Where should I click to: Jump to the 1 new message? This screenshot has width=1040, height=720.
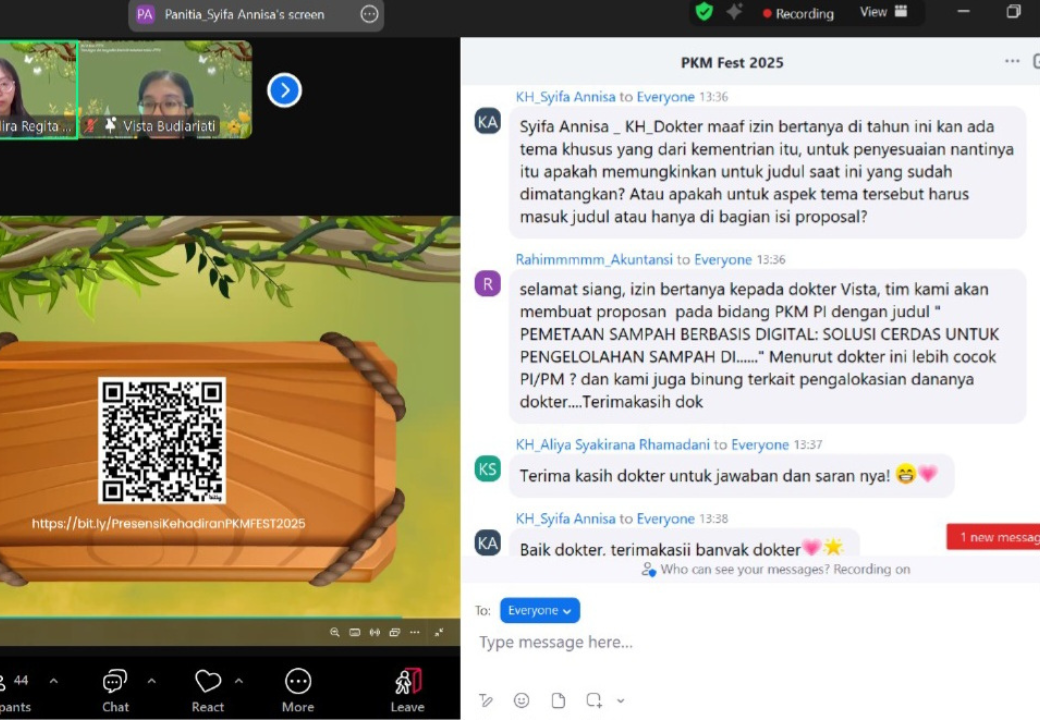tap(993, 537)
